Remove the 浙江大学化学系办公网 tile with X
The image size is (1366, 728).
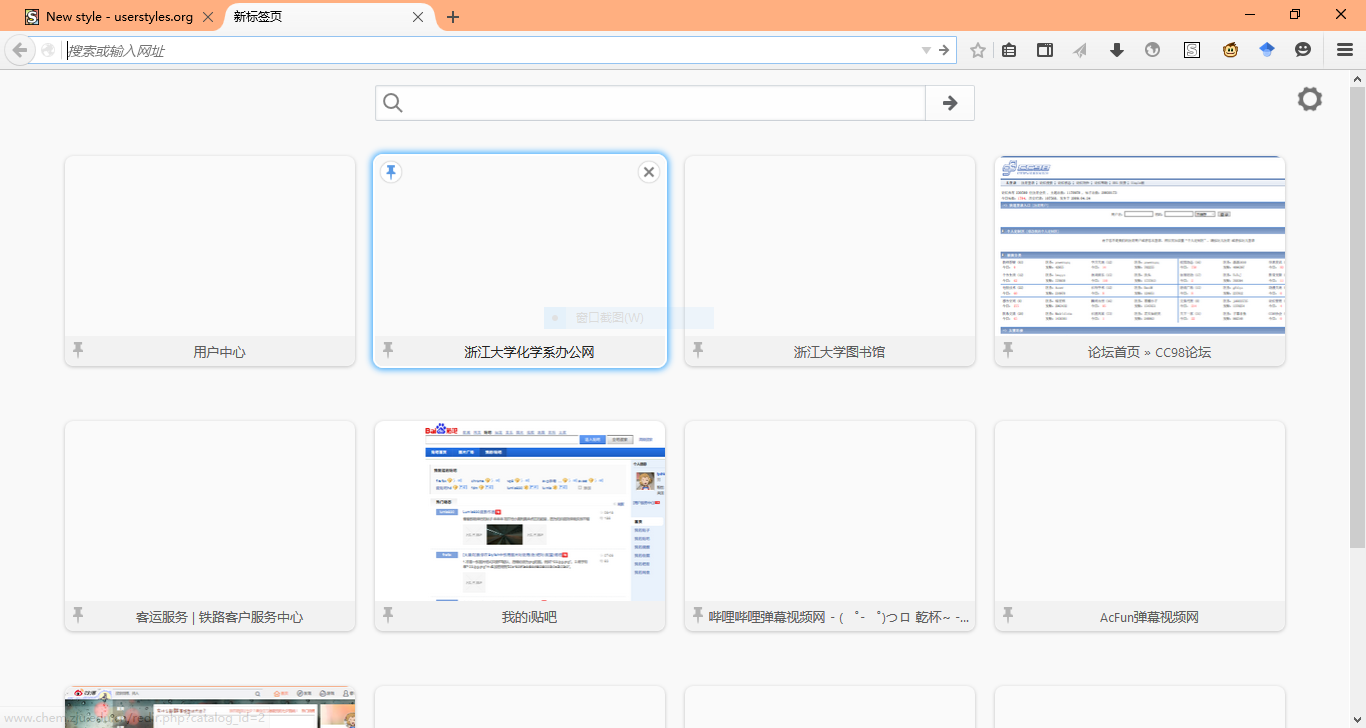[649, 172]
